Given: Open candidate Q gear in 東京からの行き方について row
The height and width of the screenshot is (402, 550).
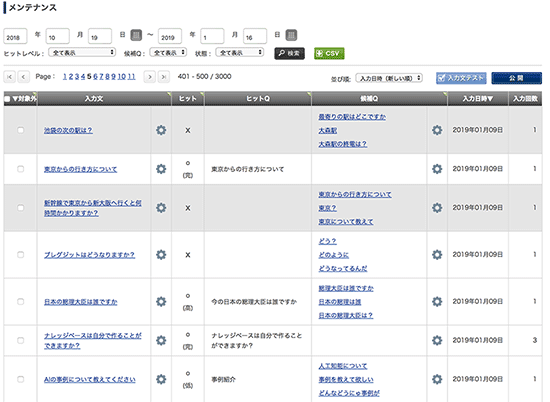Looking at the screenshot, I should [x=437, y=169].
